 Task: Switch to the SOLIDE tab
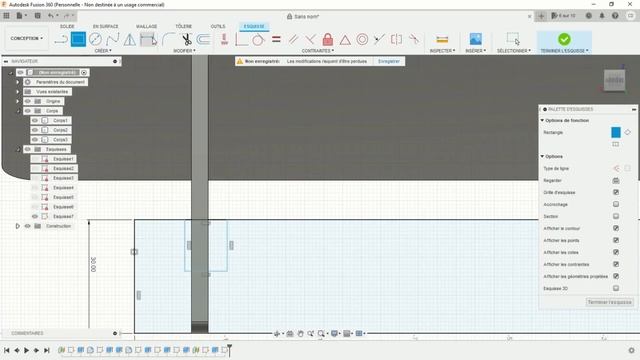67,26
